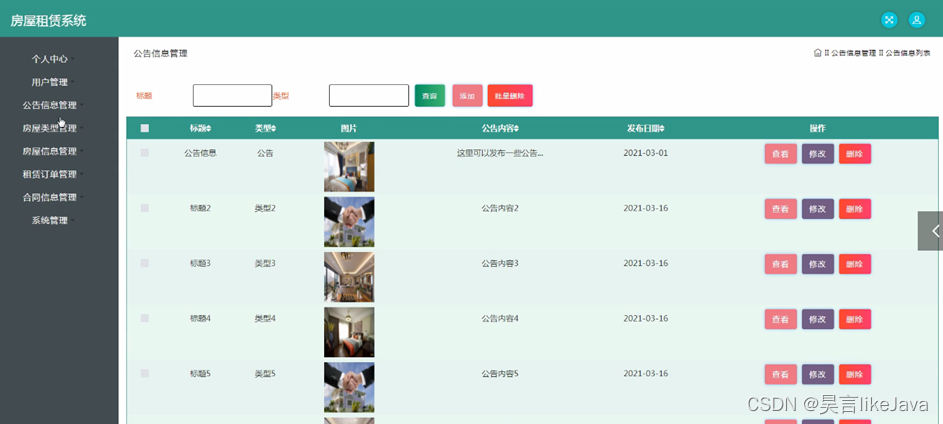Check the 标题3 row checkbox

pos(145,263)
